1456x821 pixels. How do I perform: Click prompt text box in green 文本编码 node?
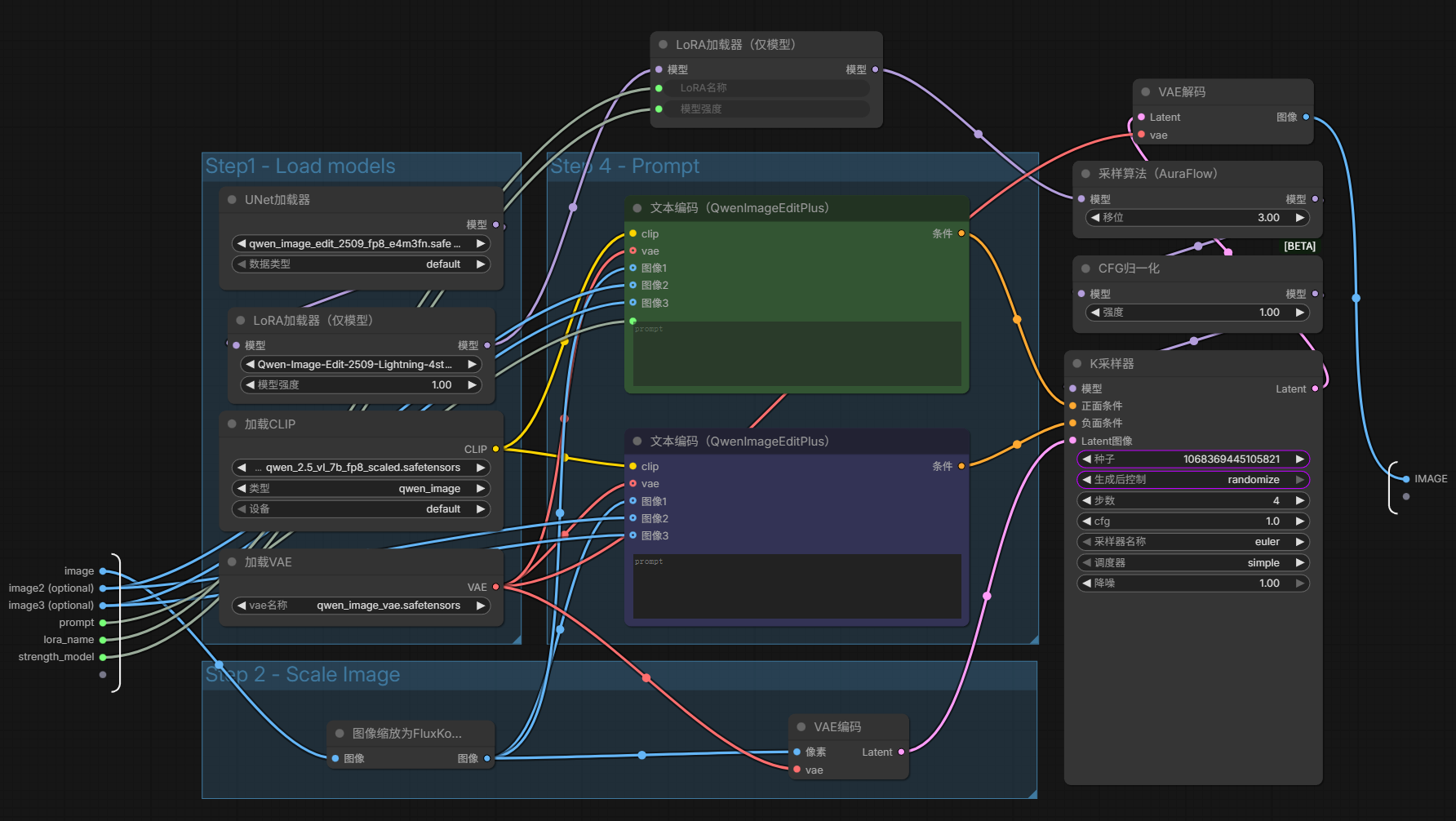(797, 354)
